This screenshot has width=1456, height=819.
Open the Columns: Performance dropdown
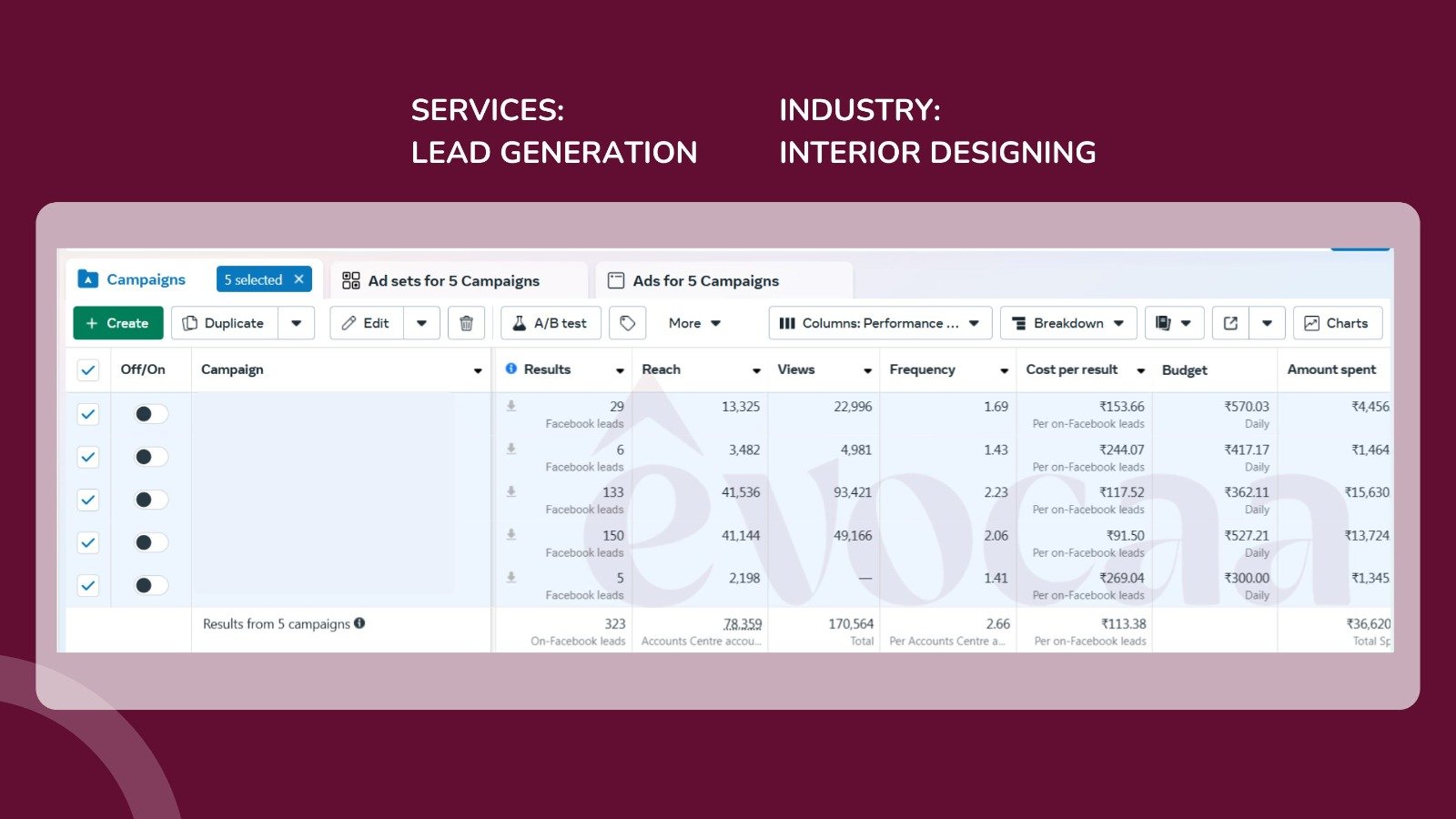point(880,323)
